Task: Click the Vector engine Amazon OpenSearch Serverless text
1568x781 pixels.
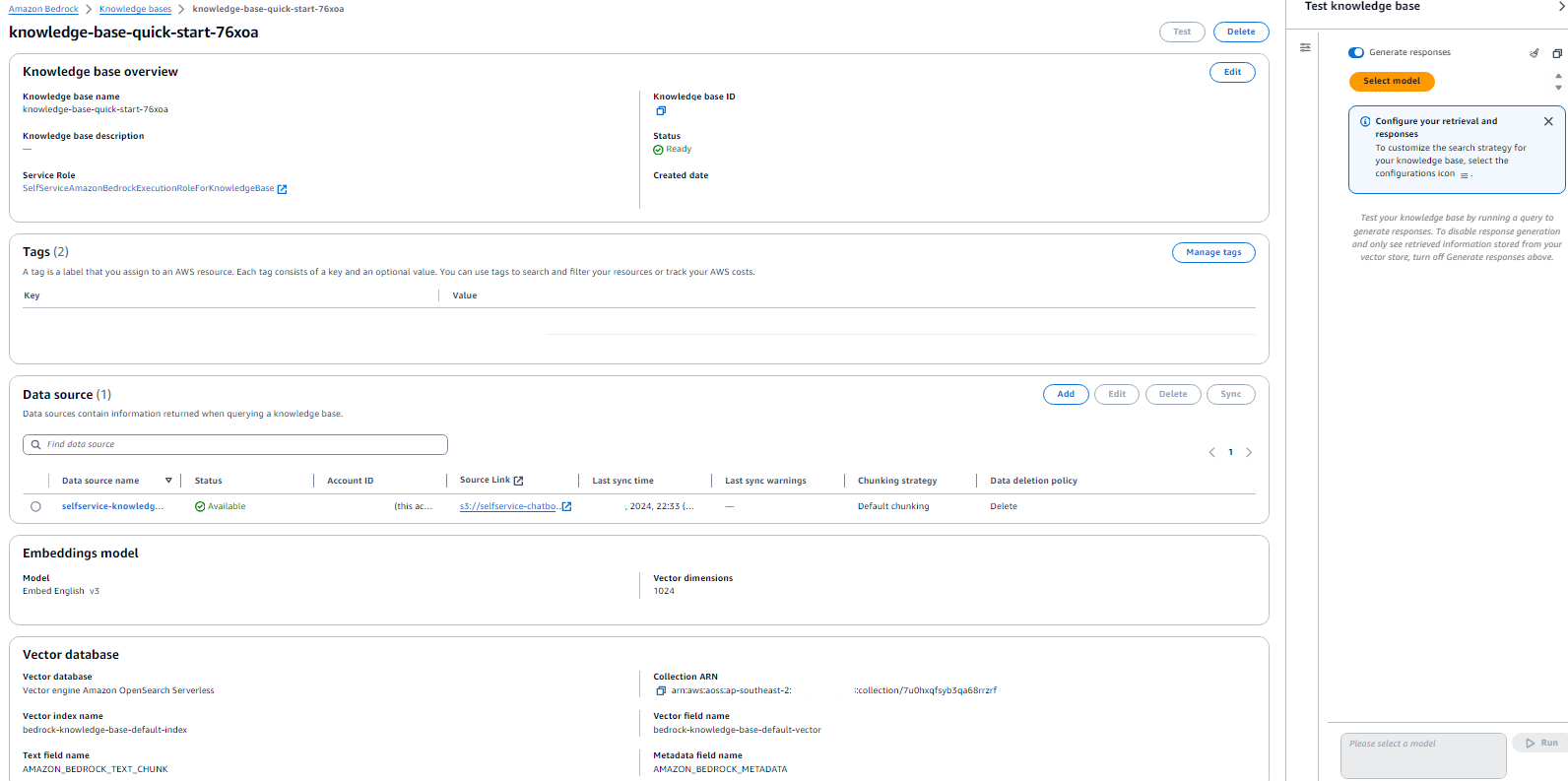Action: (x=118, y=690)
